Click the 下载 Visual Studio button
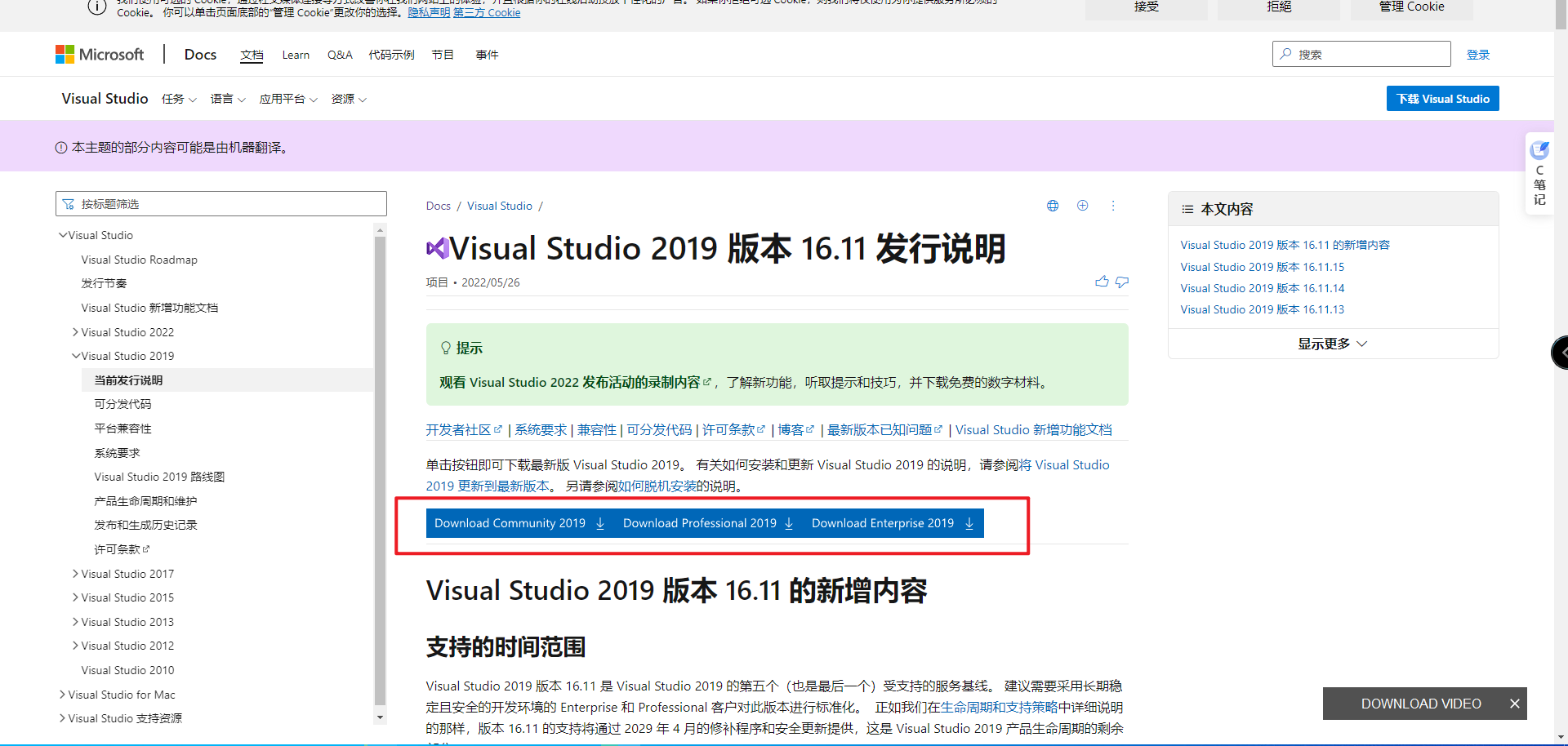 pos(1442,99)
